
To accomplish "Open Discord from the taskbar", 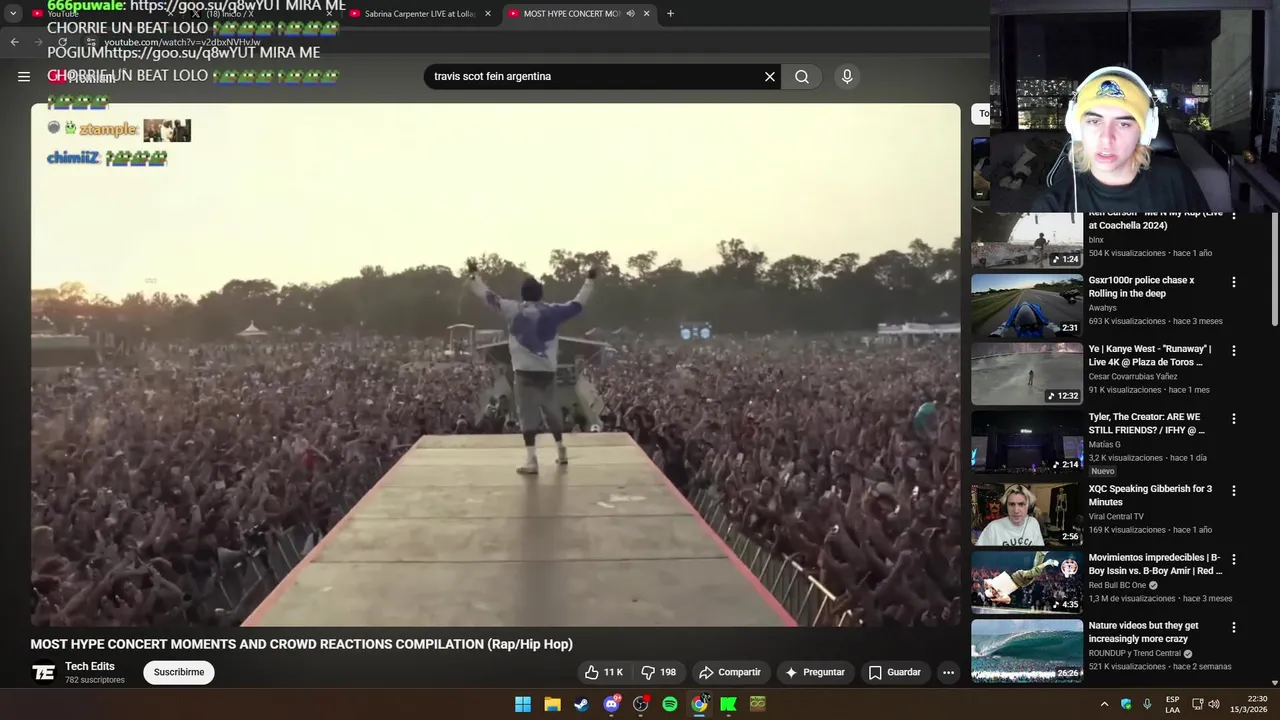I will click(x=611, y=704).
